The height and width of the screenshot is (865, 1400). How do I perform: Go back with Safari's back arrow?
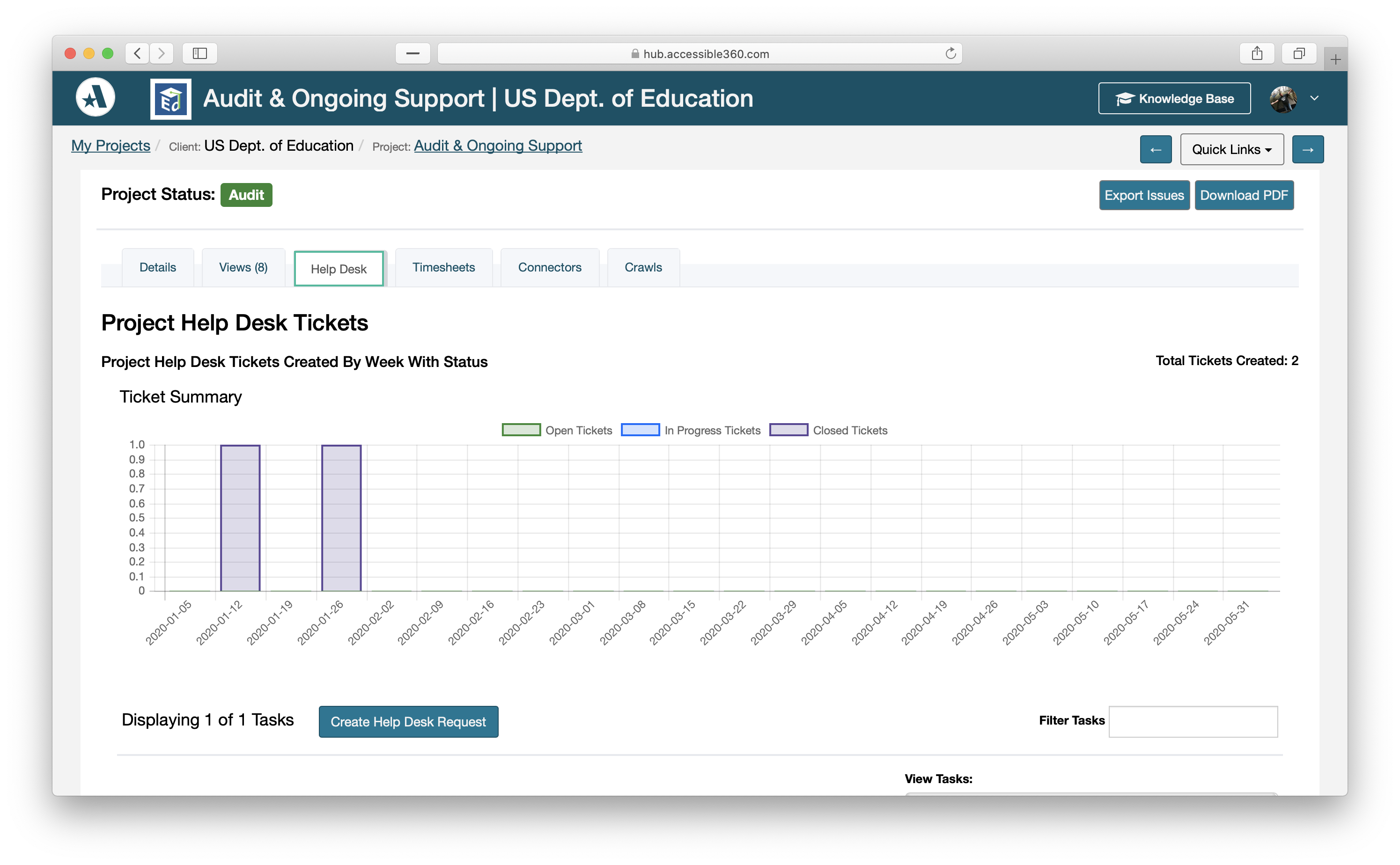(137, 53)
